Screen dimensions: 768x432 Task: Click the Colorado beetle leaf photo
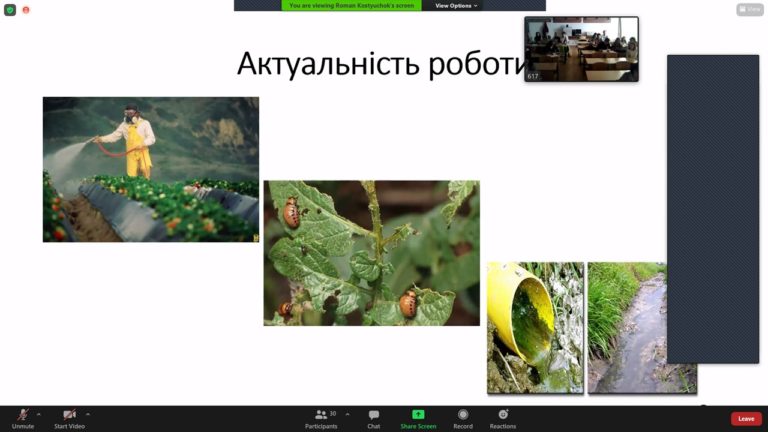372,253
